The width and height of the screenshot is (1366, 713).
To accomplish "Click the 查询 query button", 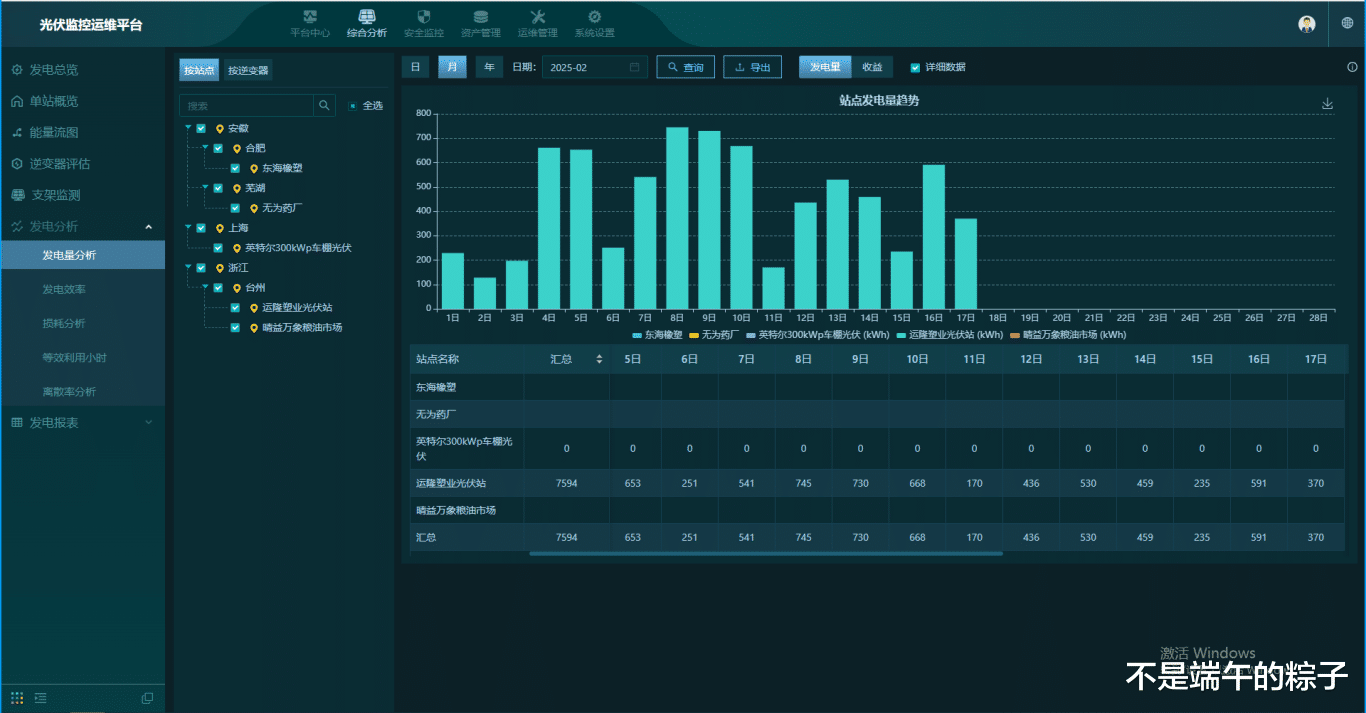I will tap(685, 67).
